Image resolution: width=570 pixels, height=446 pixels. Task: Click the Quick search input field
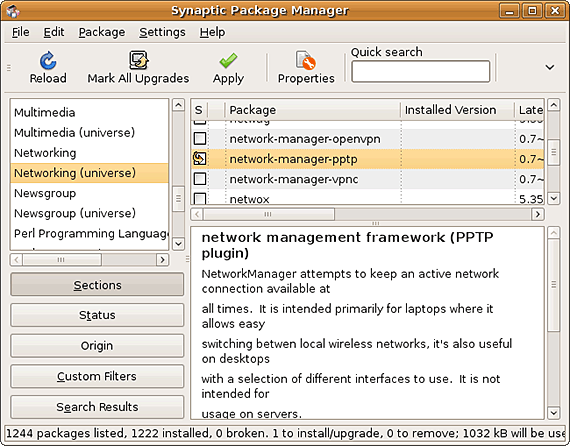click(421, 72)
